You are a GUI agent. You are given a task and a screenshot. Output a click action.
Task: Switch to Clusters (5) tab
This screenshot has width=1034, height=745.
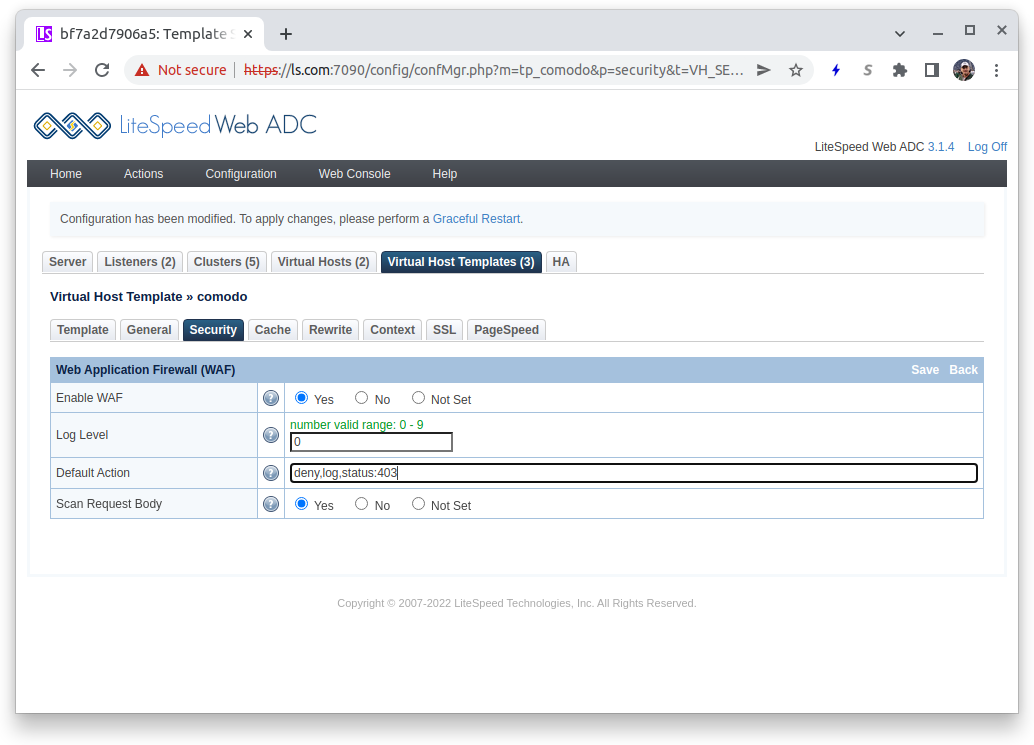click(226, 262)
